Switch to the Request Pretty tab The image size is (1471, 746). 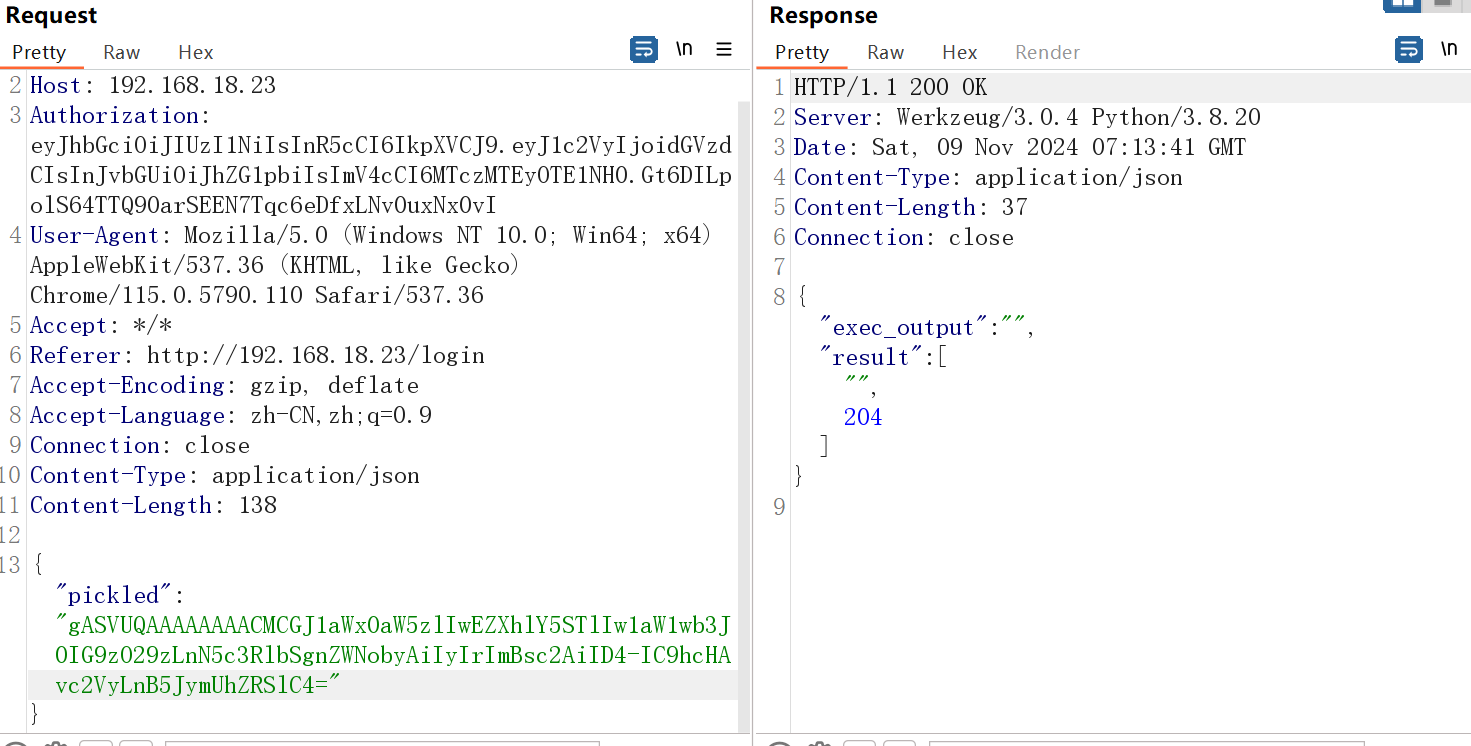point(39,52)
